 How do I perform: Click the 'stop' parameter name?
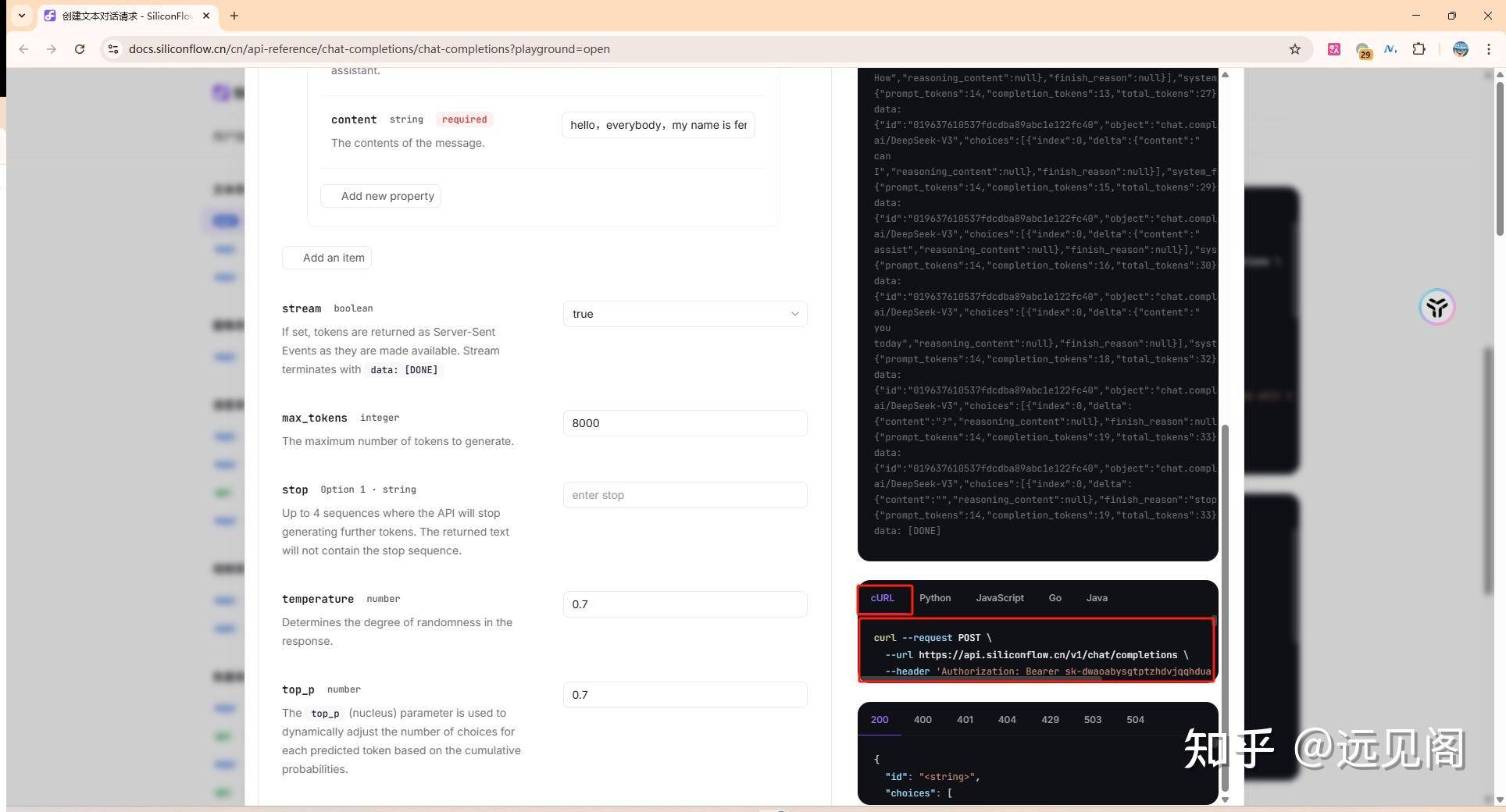[x=295, y=490]
